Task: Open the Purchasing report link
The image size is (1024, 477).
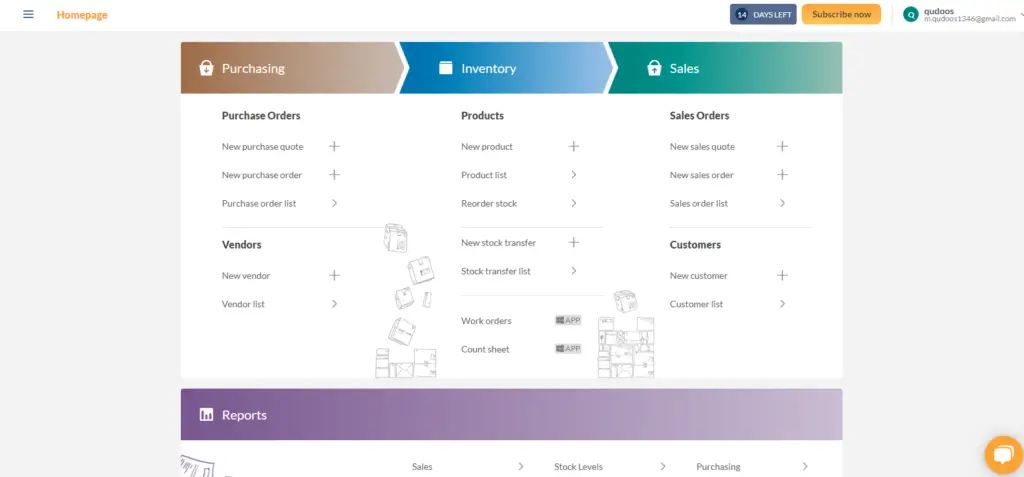Action: pos(718,467)
